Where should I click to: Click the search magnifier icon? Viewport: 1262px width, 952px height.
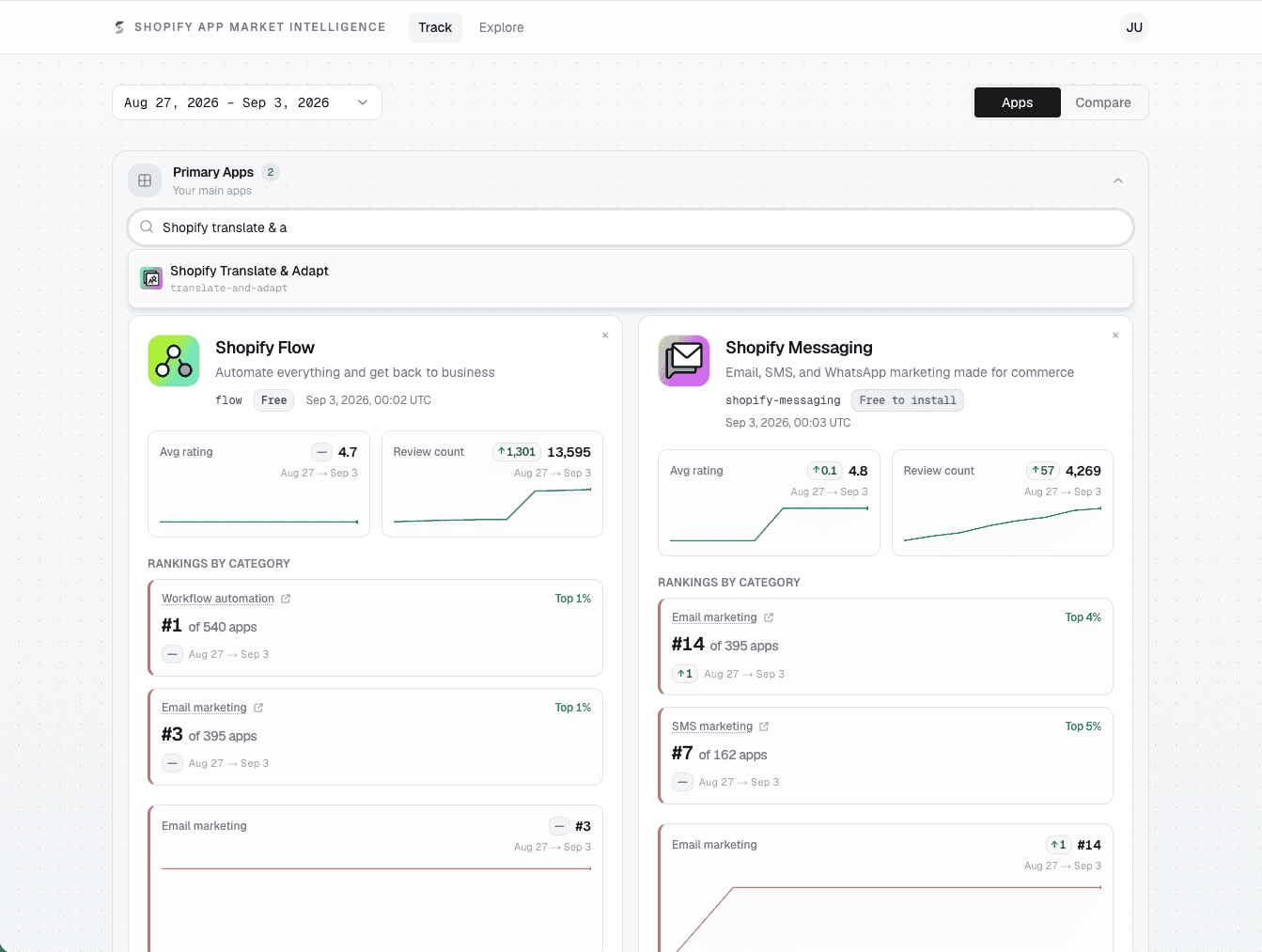pyautogui.click(x=147, y=226)
